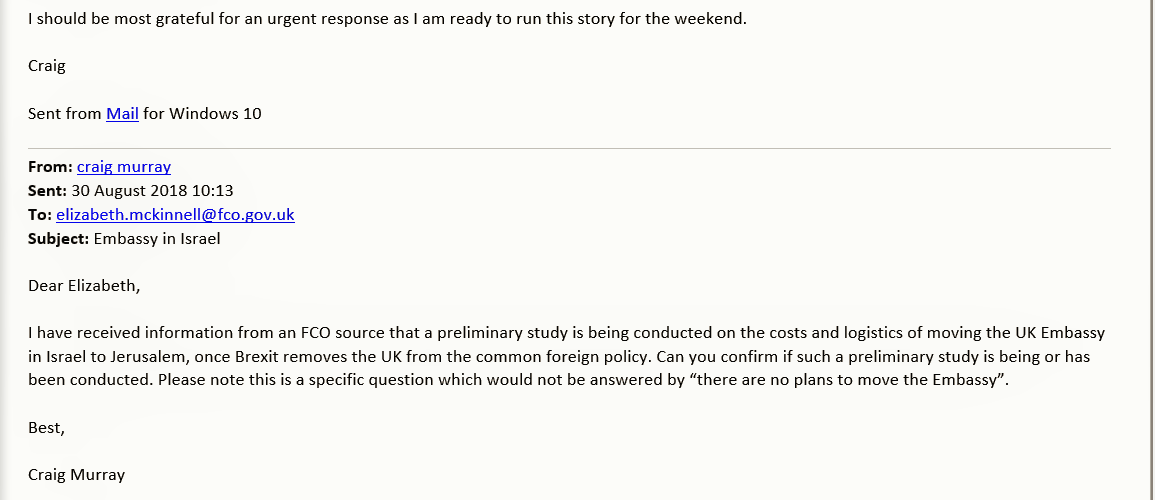The height and width of the screenshot is (500, 1155).
Task: Click the bold Sent: label
Action: (x=48, y=191)
